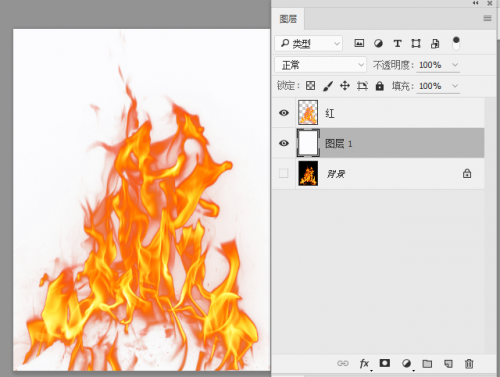Hide 图层 1 layer visibility eye
The width and height of the screenshot is (500, 377).
pos(284,143)
